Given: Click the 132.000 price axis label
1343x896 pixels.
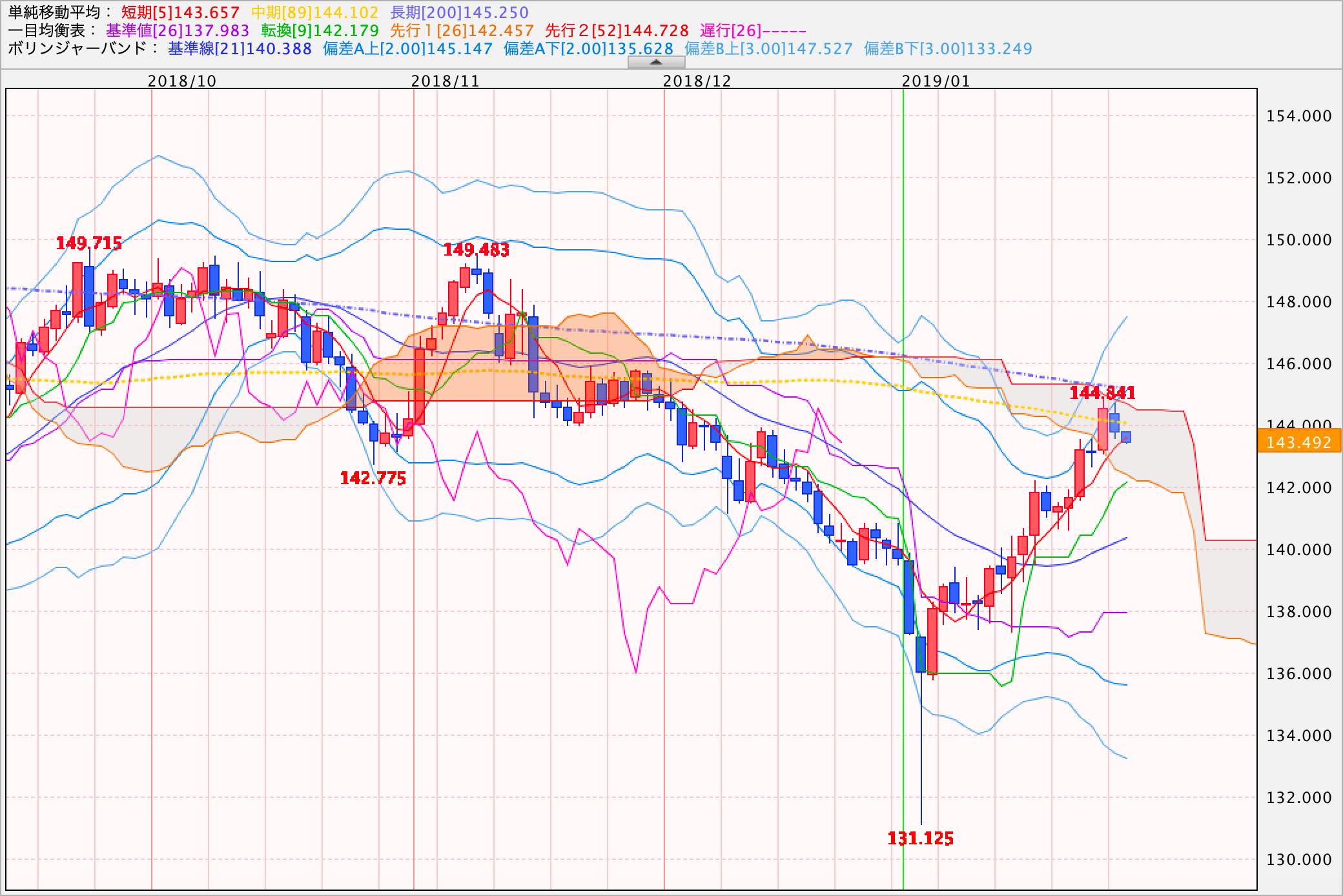Looking at the screenshot, I should [x=1299, y=798].
